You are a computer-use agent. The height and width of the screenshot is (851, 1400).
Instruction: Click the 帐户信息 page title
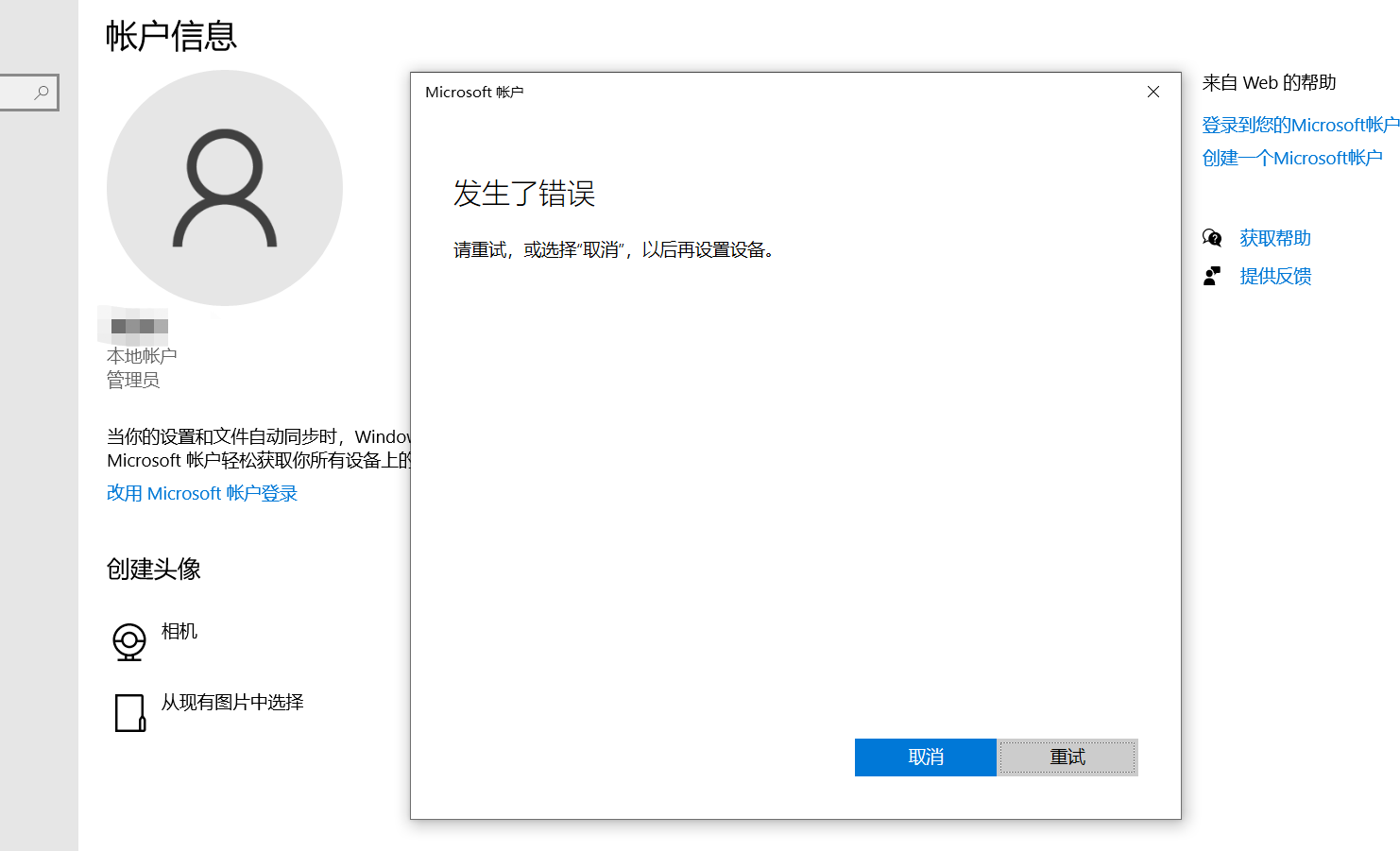click(x=171, y=36)
